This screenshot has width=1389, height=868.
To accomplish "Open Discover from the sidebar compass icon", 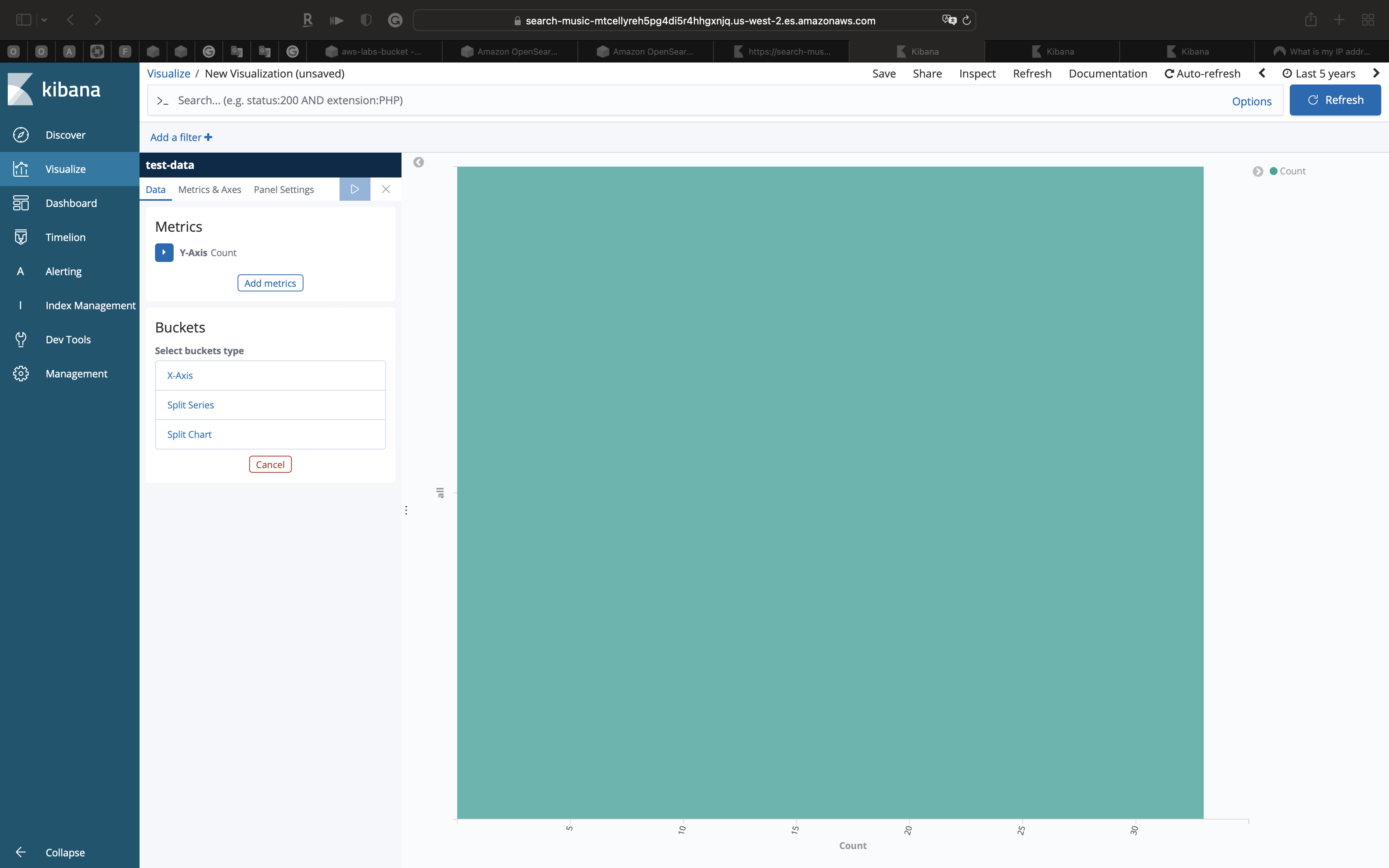I will 21,135.
